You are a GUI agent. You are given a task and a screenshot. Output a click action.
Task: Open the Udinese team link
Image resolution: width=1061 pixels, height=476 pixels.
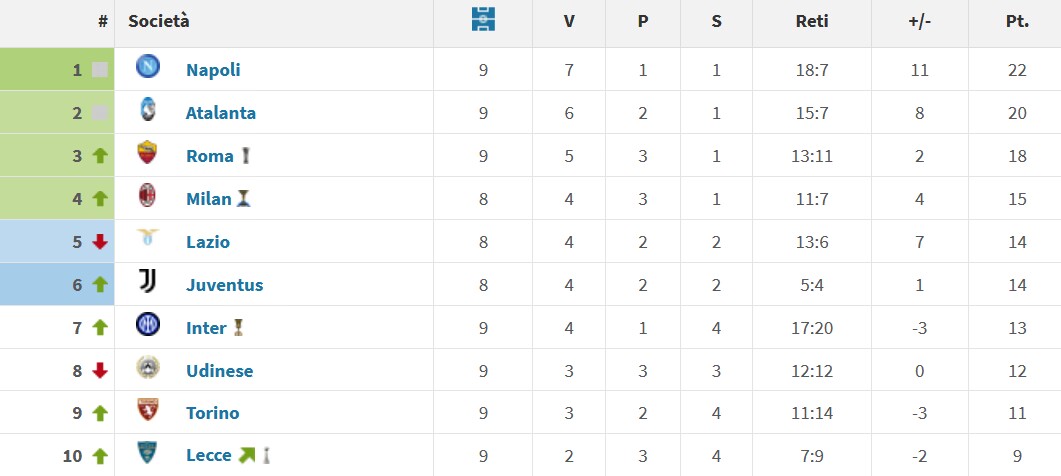(220, 371)
